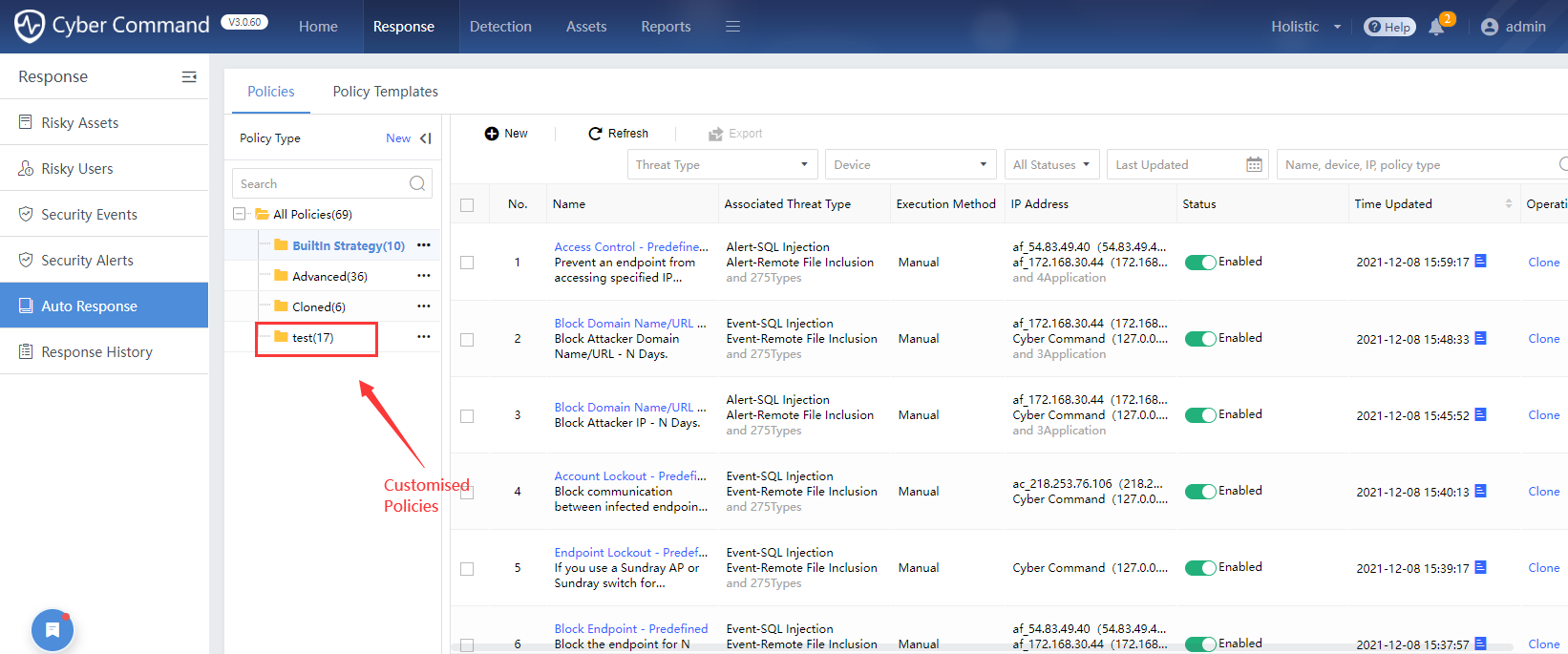
Task: Open calendar icon in Last Updated field
Action: pyautogui.click(x=1254, y=165)
